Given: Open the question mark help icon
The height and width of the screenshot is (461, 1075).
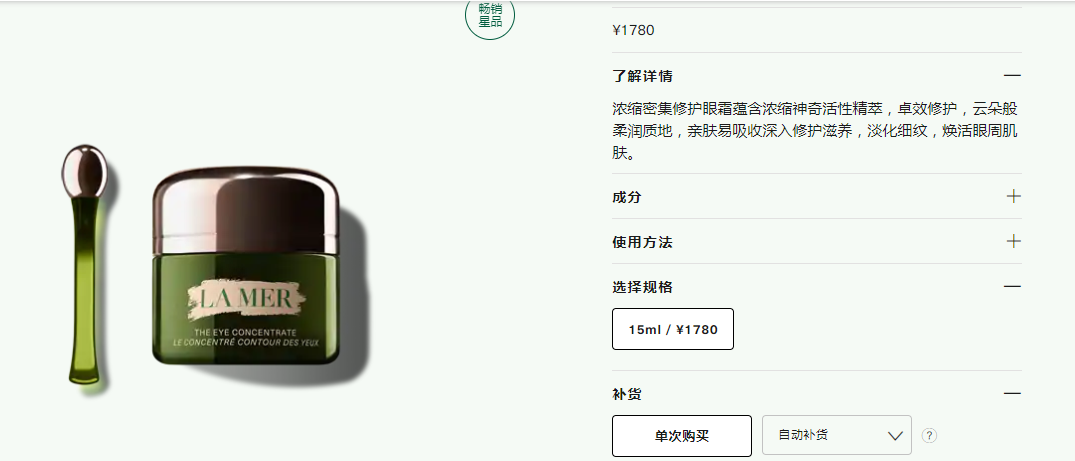Looking at the screenshot, I should [x=929, y=436].
